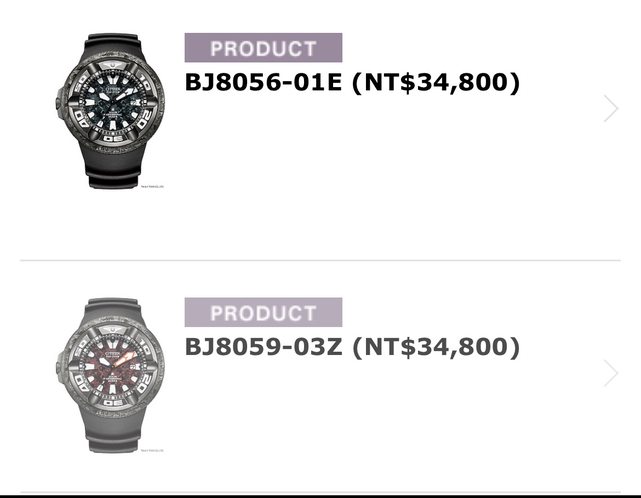Click the PRODUCT badge above BJ8059-03Z
This screenshot has height=498, width=641.
pyautogui.click(x=263, y=312)
